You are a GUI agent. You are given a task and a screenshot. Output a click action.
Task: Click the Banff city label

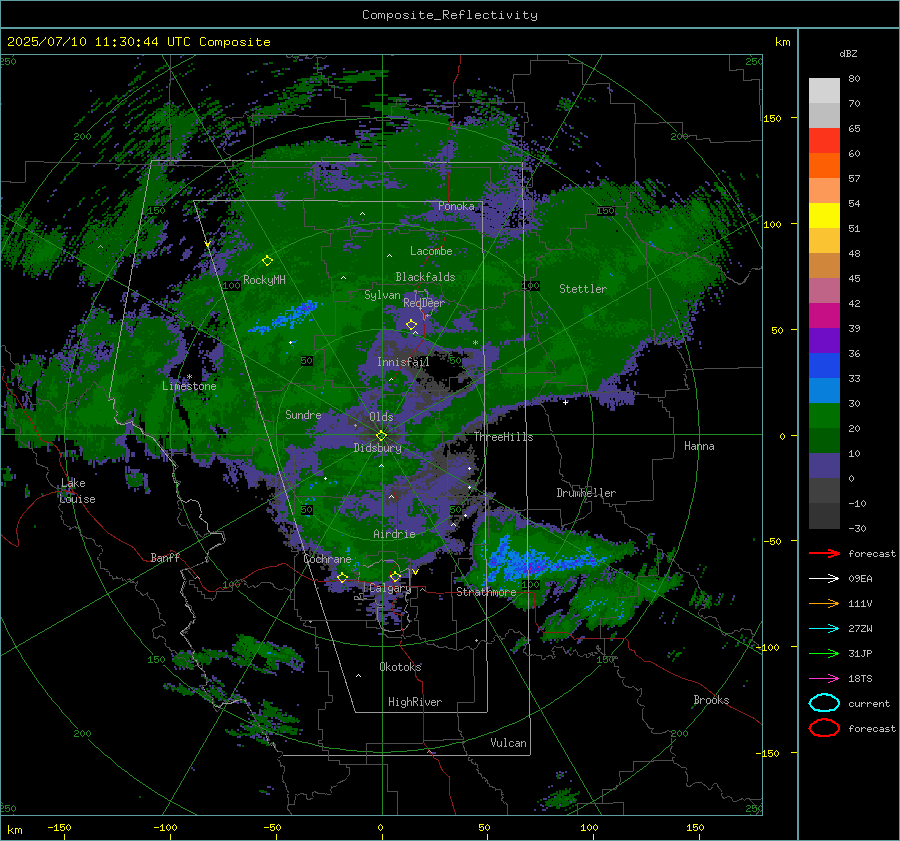tap(165, 557)
